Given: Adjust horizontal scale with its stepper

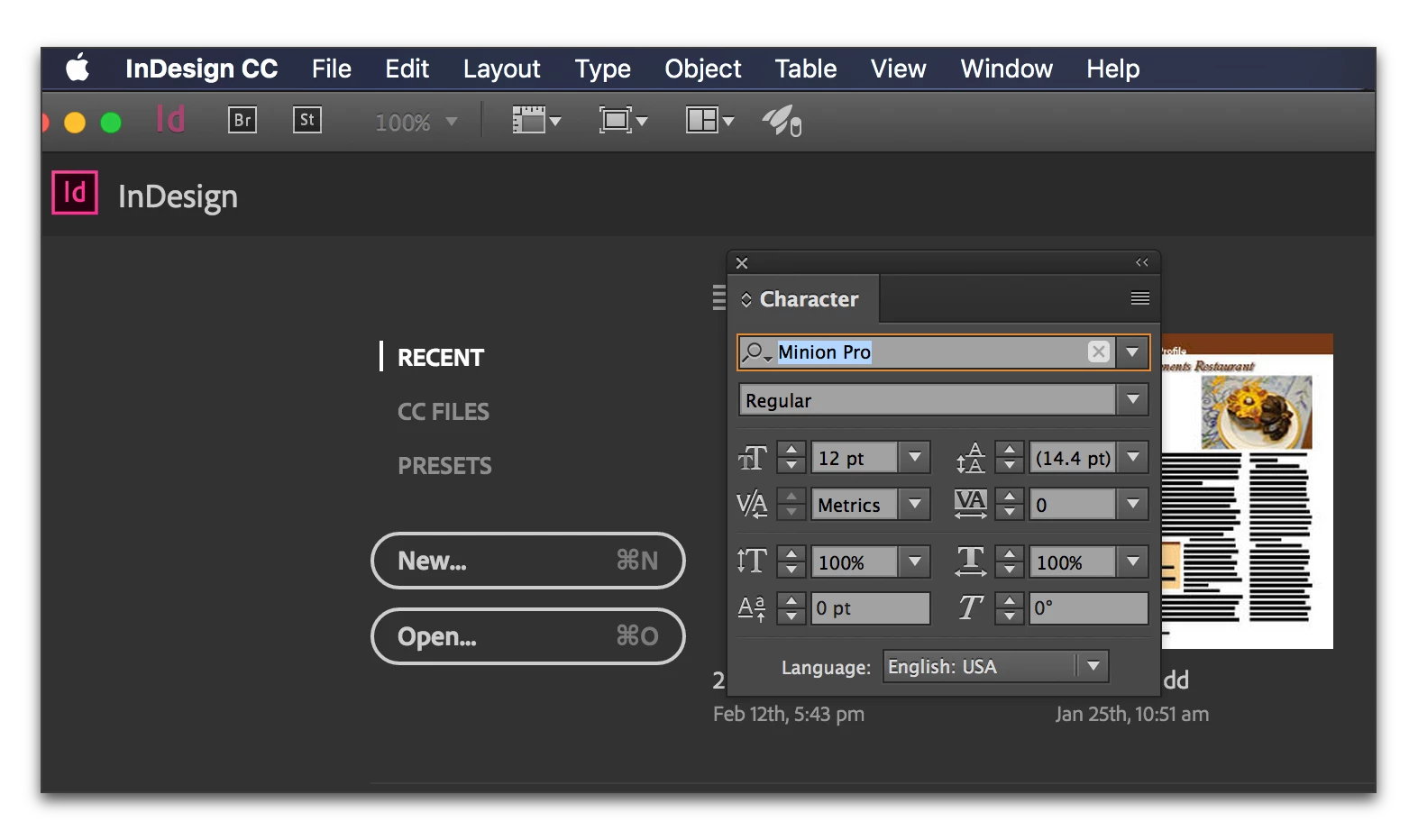Looking at the screenshot, I should pos(1010,562).
